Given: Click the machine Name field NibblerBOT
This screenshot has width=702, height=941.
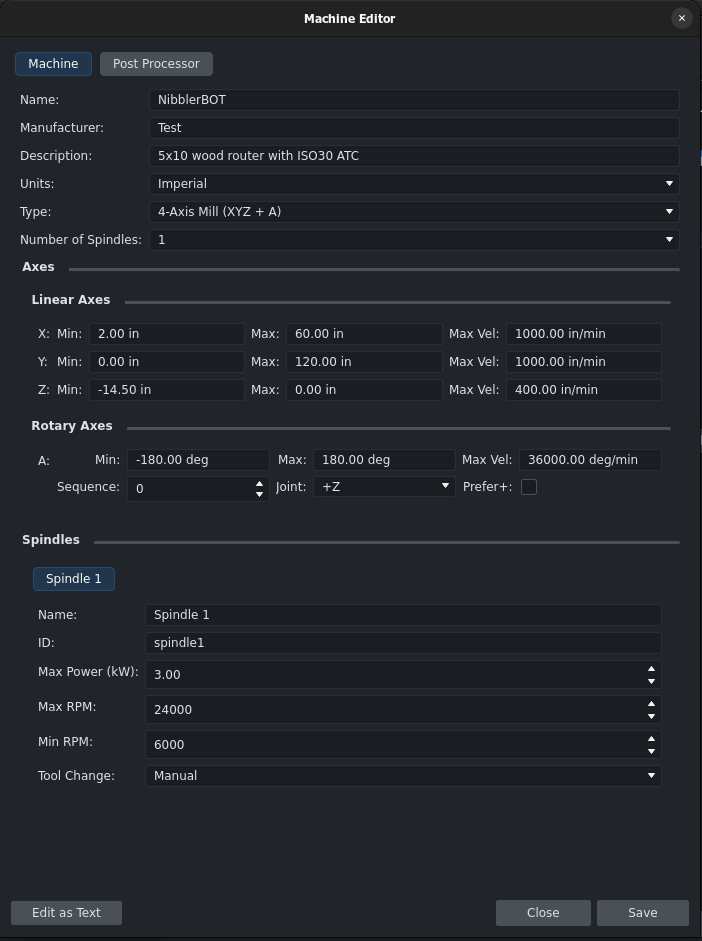Looking at the screenshot, I should click(x=414, y=100).
